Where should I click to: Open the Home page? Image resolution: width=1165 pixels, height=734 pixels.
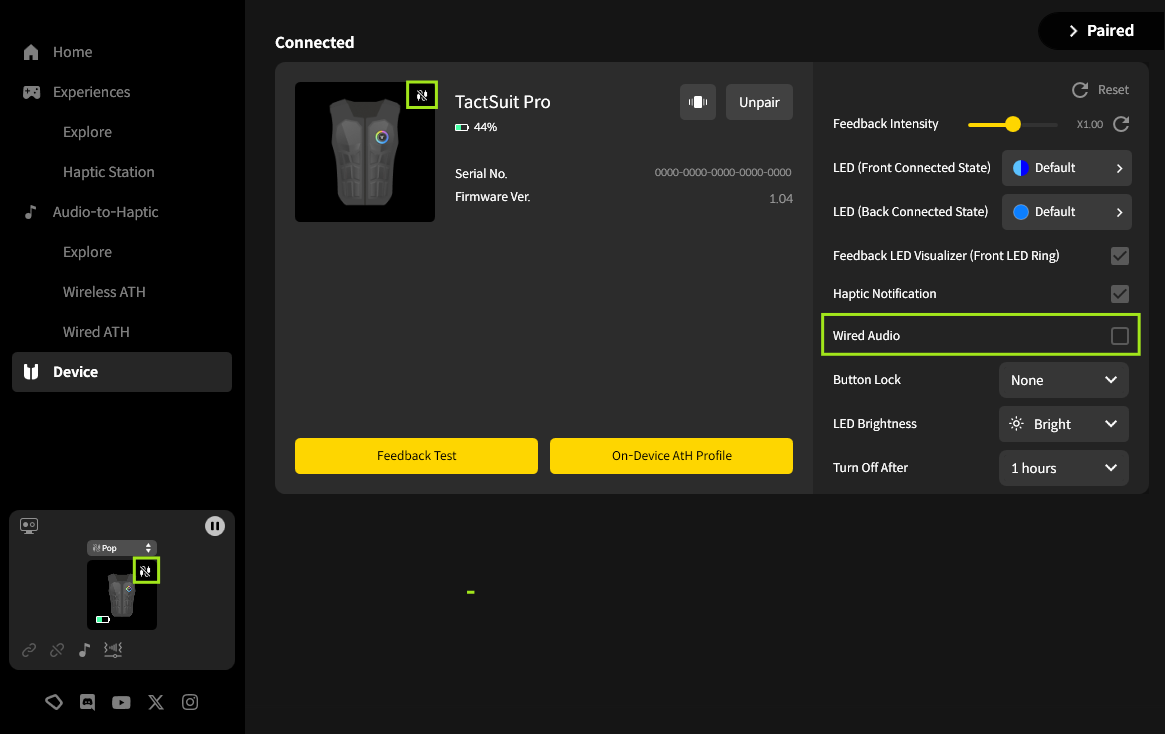pyautogui.click(x=72, y=52)
